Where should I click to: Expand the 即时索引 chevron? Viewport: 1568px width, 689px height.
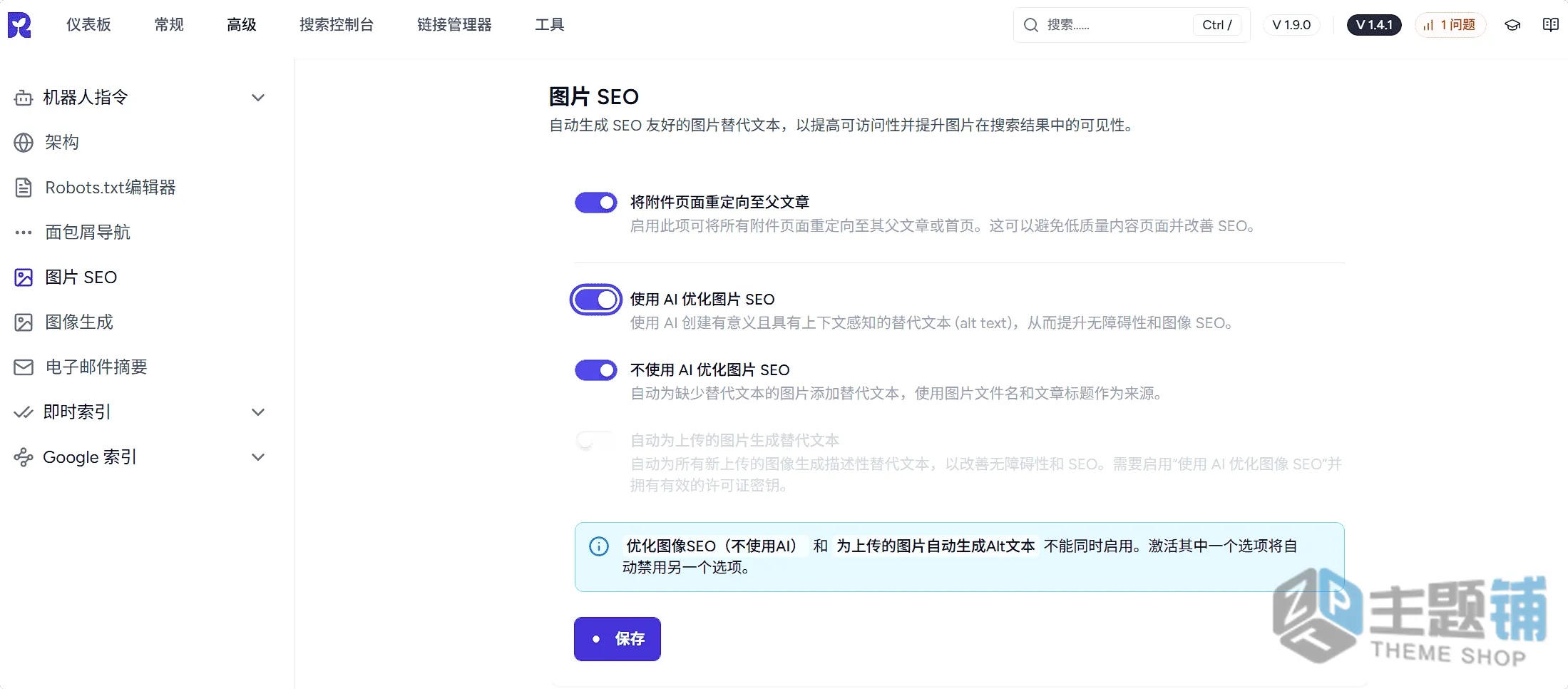tap(258, 412)
